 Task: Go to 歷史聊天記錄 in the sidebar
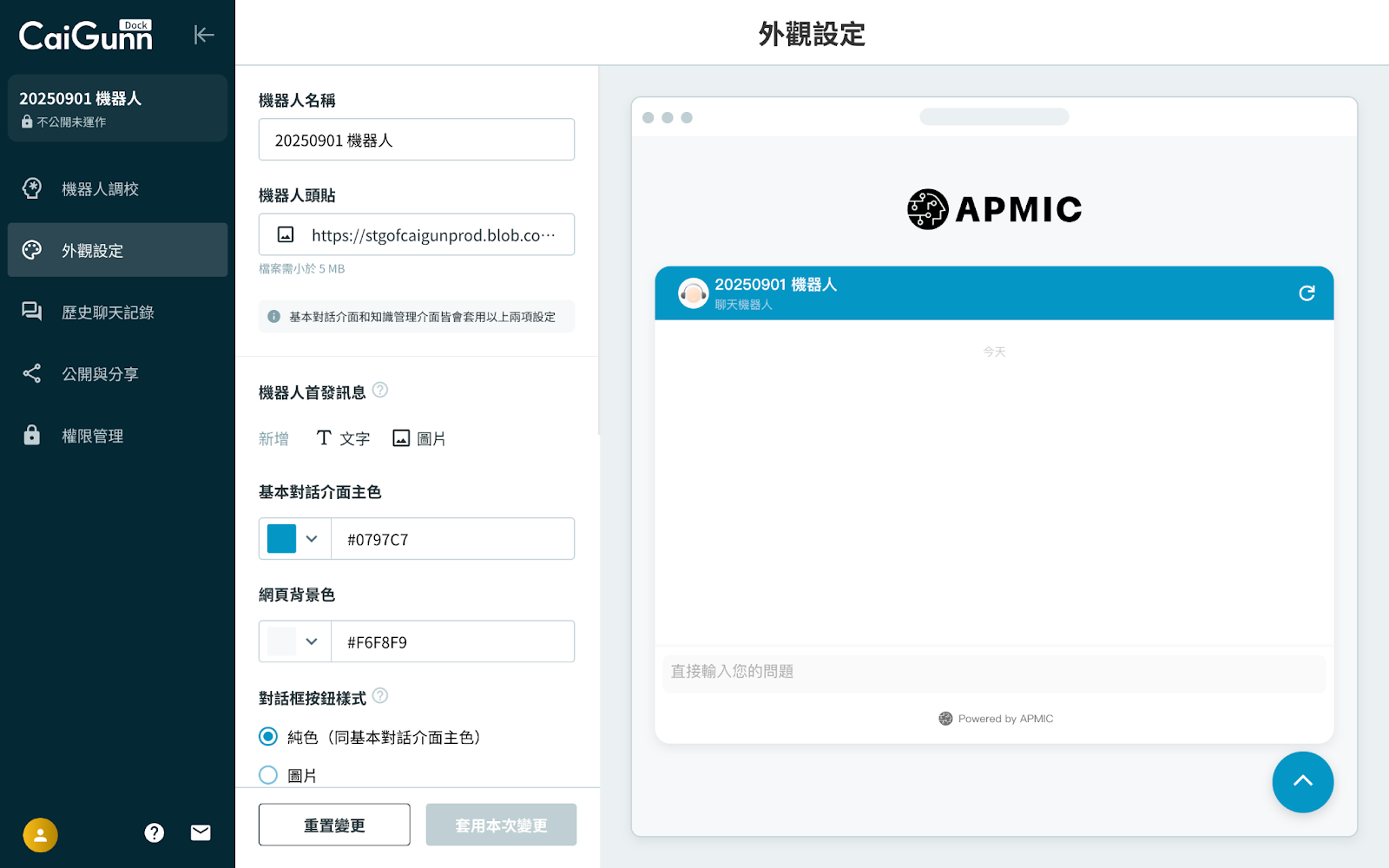point(108,312)
